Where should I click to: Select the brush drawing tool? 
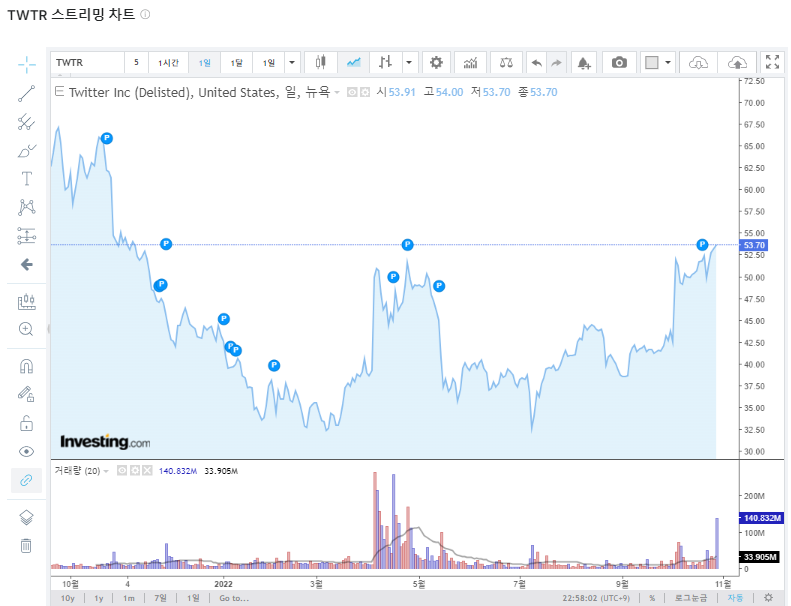click(x=27, y=150)
